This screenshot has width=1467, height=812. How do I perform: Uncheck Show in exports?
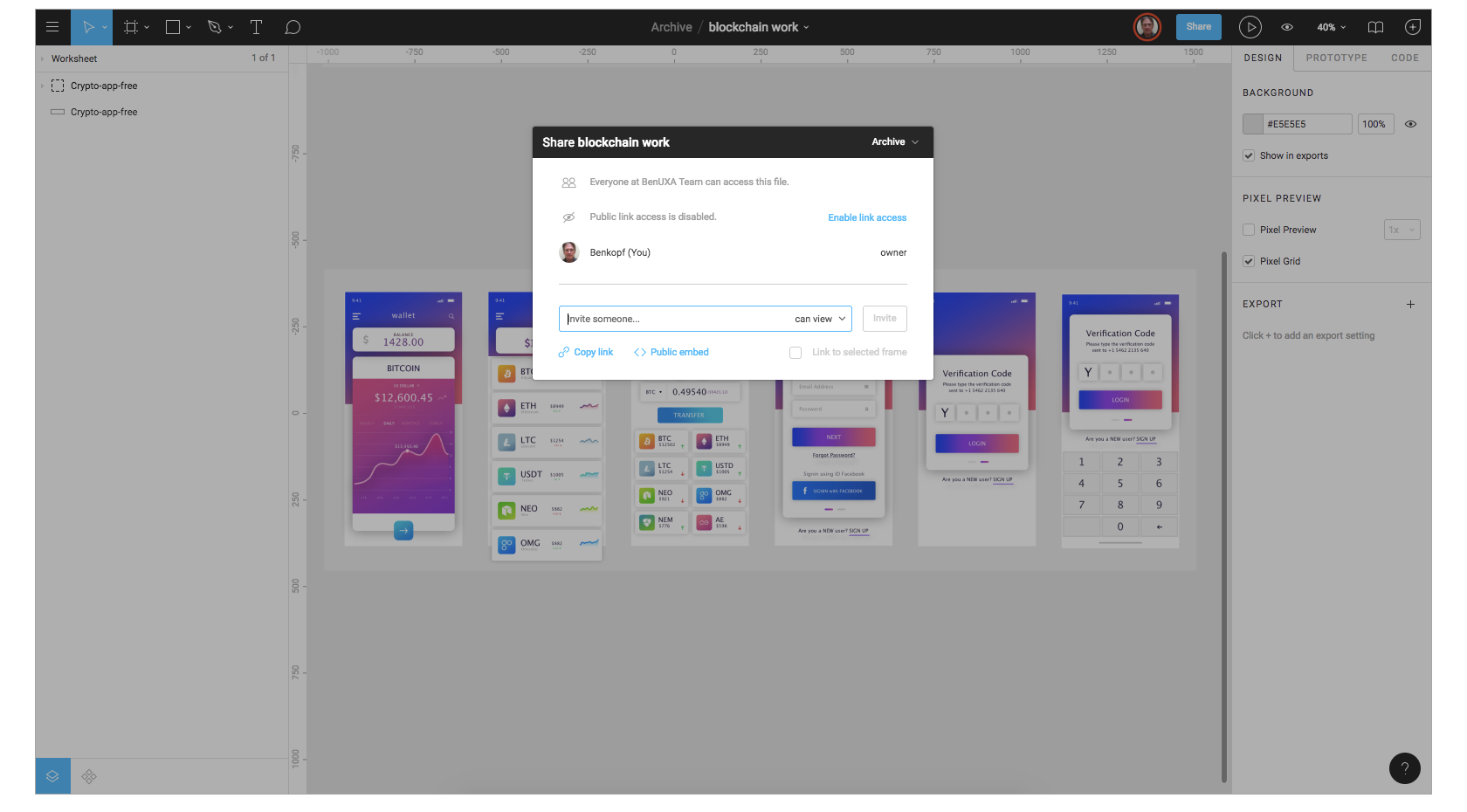(1249, 155)
